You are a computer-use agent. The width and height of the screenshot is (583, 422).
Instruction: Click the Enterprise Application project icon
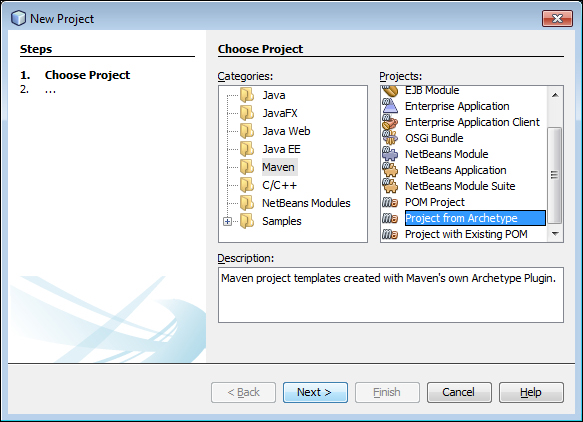(390, 106)
